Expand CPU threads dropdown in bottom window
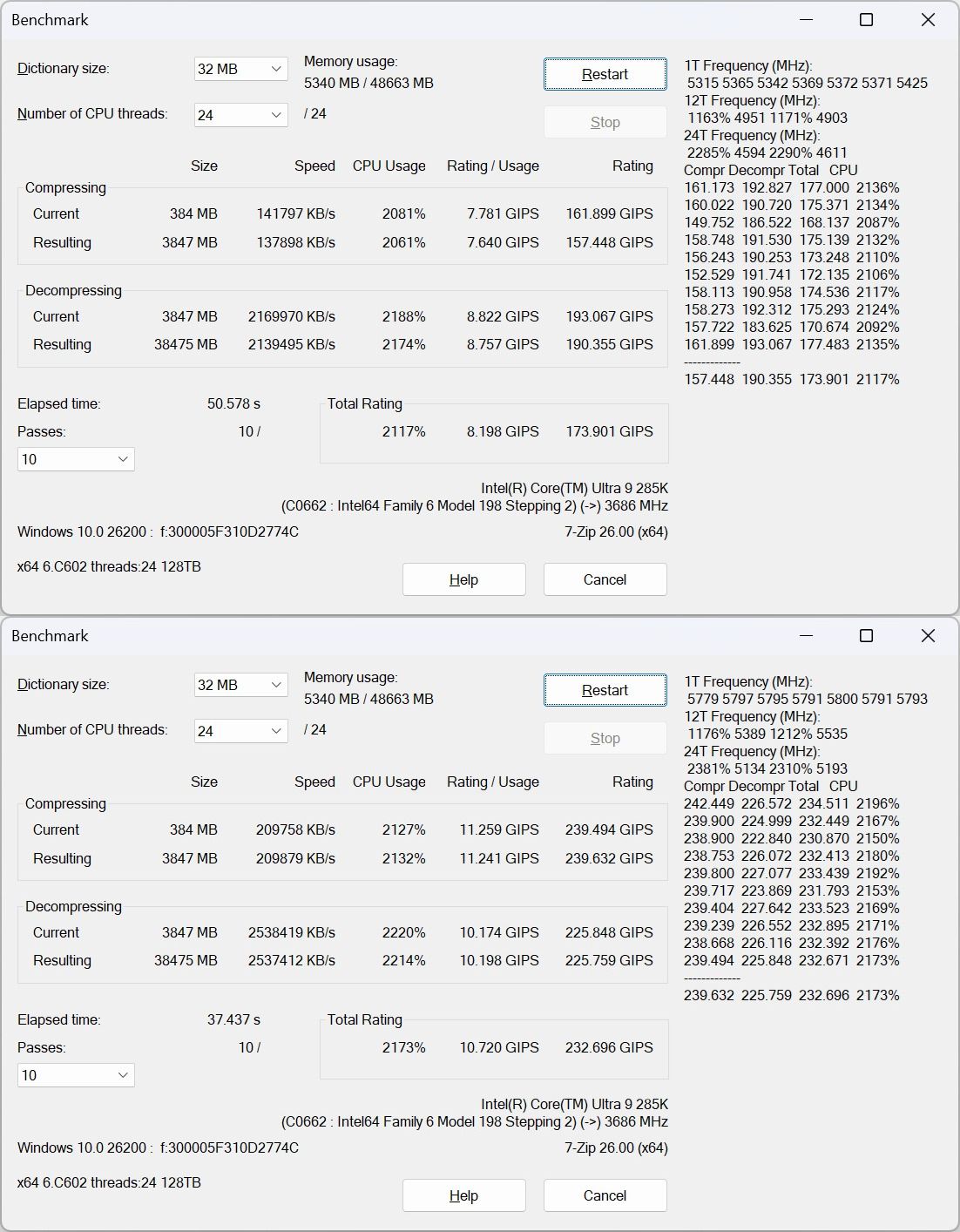960x1232 pixels. pos(240,730)
